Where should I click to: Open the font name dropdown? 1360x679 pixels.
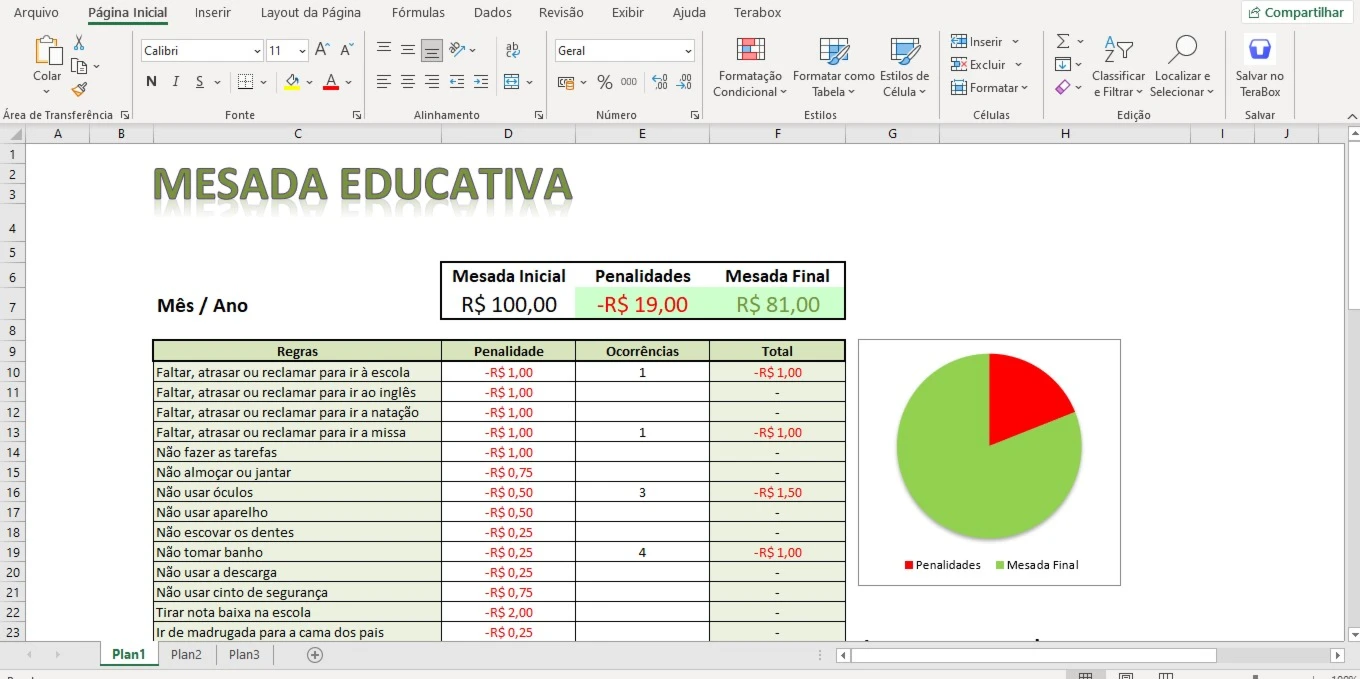[258, 50]
